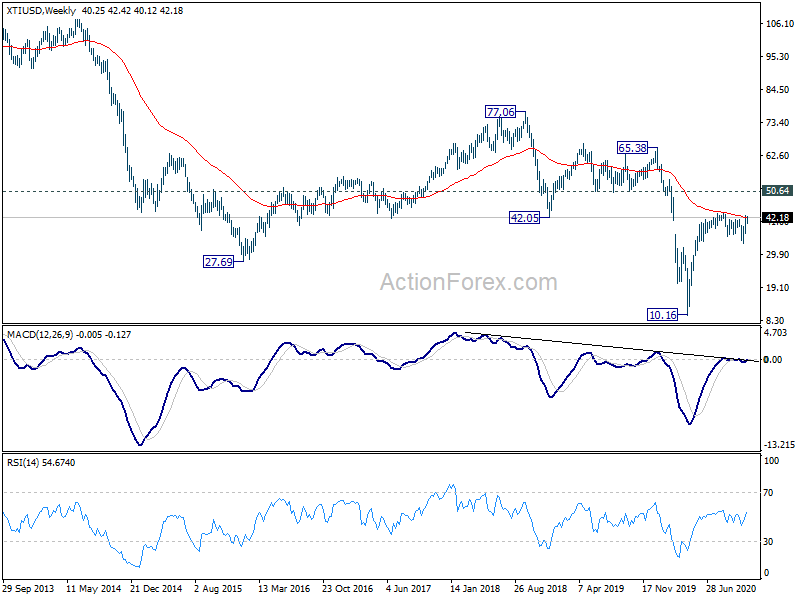Viewport: 800px width, 600px height.
Task: Click the 14 Jan 2018 date label
Action: [x=476, y=589]
